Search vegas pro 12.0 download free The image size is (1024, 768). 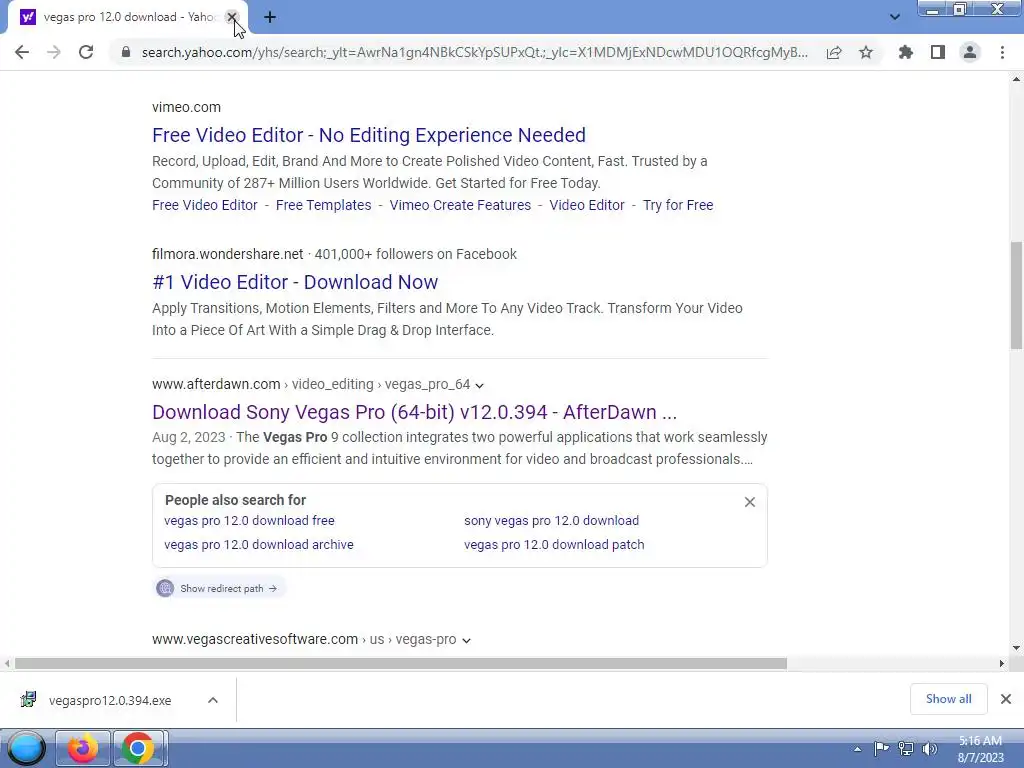[x=249, y=520]
